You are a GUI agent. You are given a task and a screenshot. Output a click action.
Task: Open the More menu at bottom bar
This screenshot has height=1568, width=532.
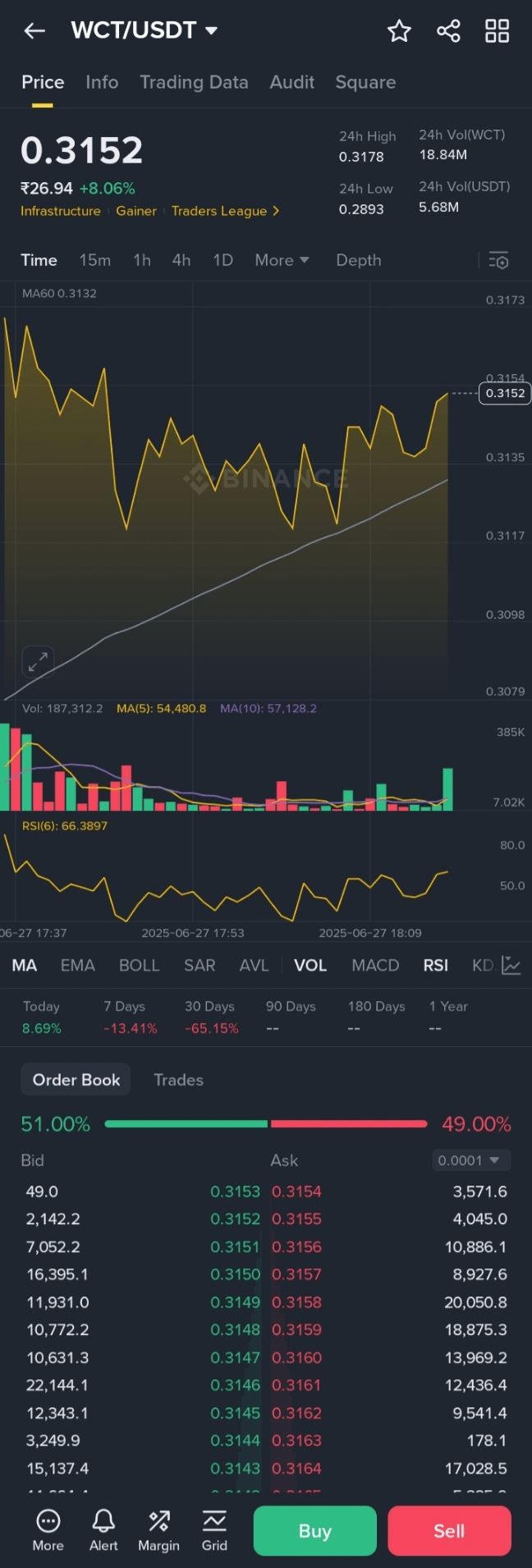pyautogui.click(x=48, y=1531)
